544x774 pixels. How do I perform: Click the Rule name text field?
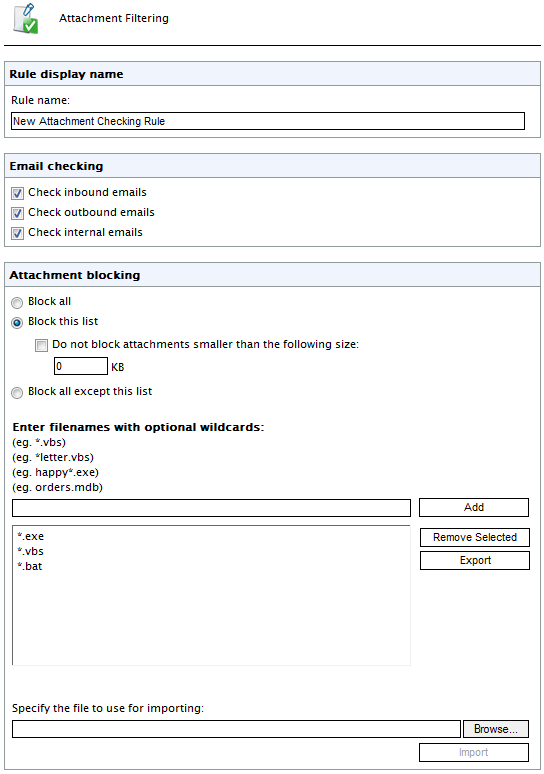(268, 121)
